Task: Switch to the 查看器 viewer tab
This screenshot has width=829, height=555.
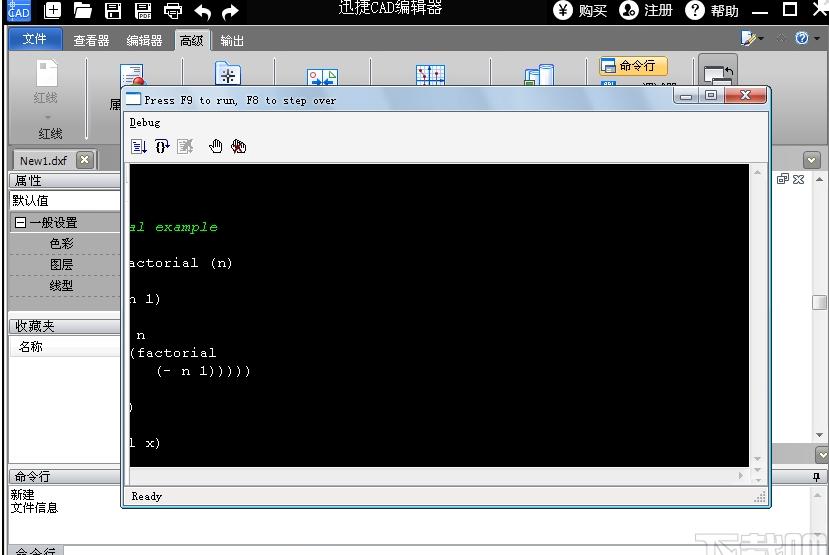Action: [91, 40]
